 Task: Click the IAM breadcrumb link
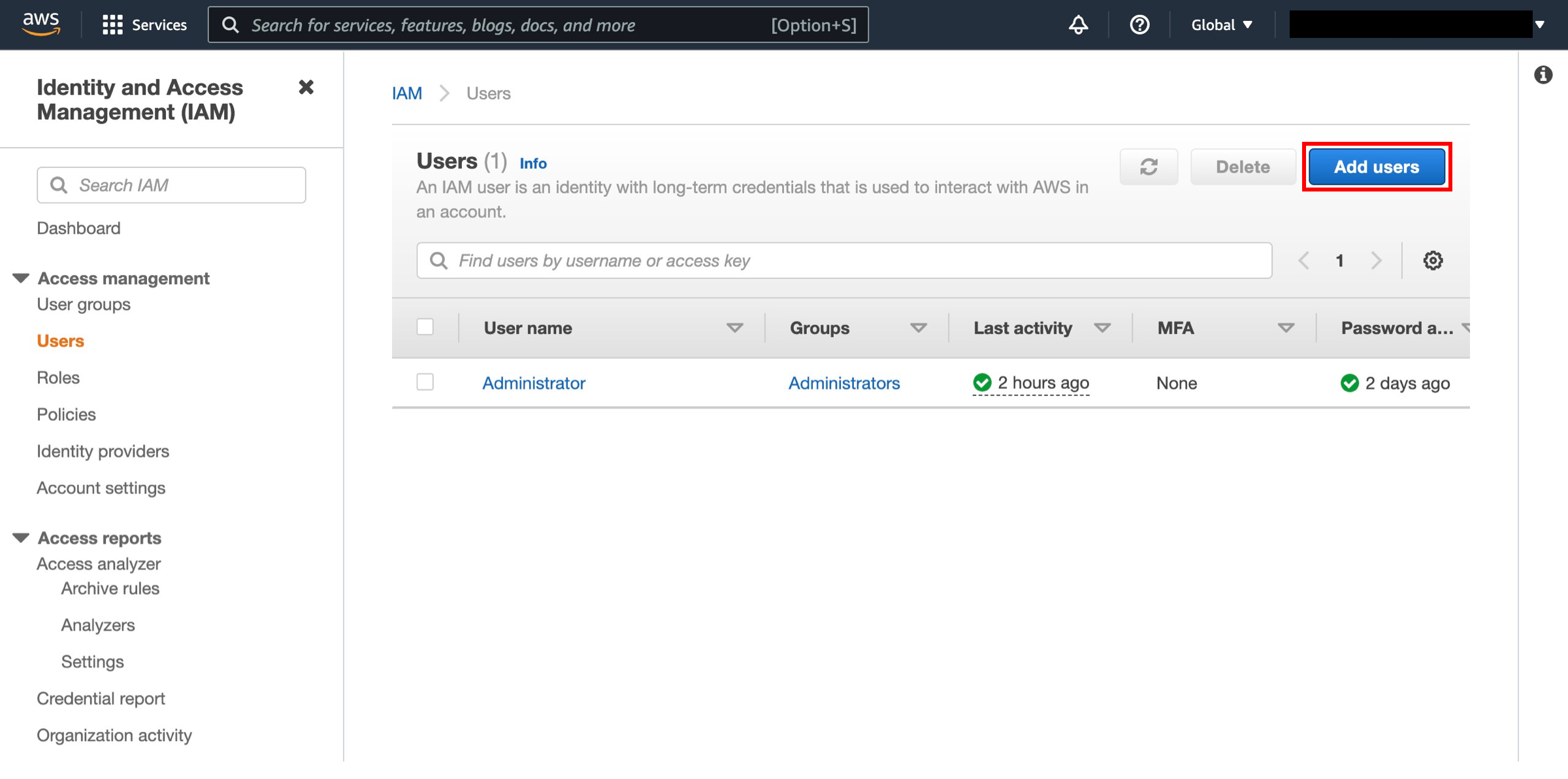[407, 93]
